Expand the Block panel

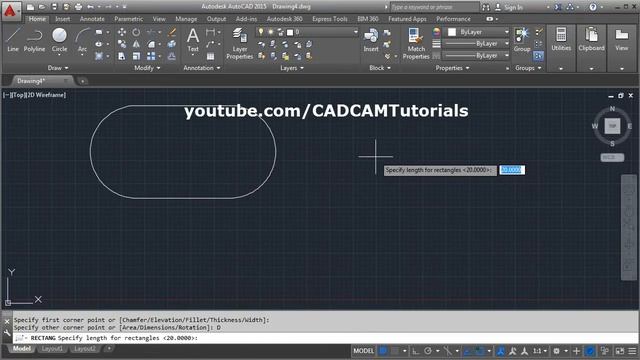point(380,68)
